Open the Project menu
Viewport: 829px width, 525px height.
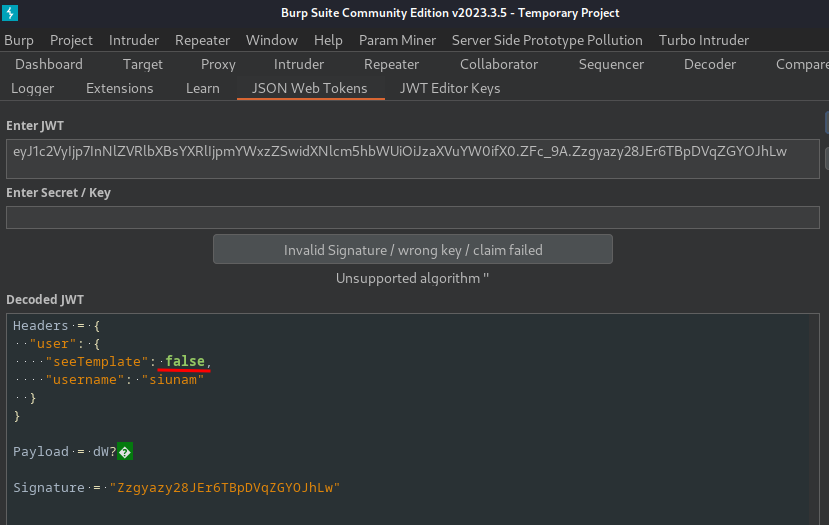71,40
